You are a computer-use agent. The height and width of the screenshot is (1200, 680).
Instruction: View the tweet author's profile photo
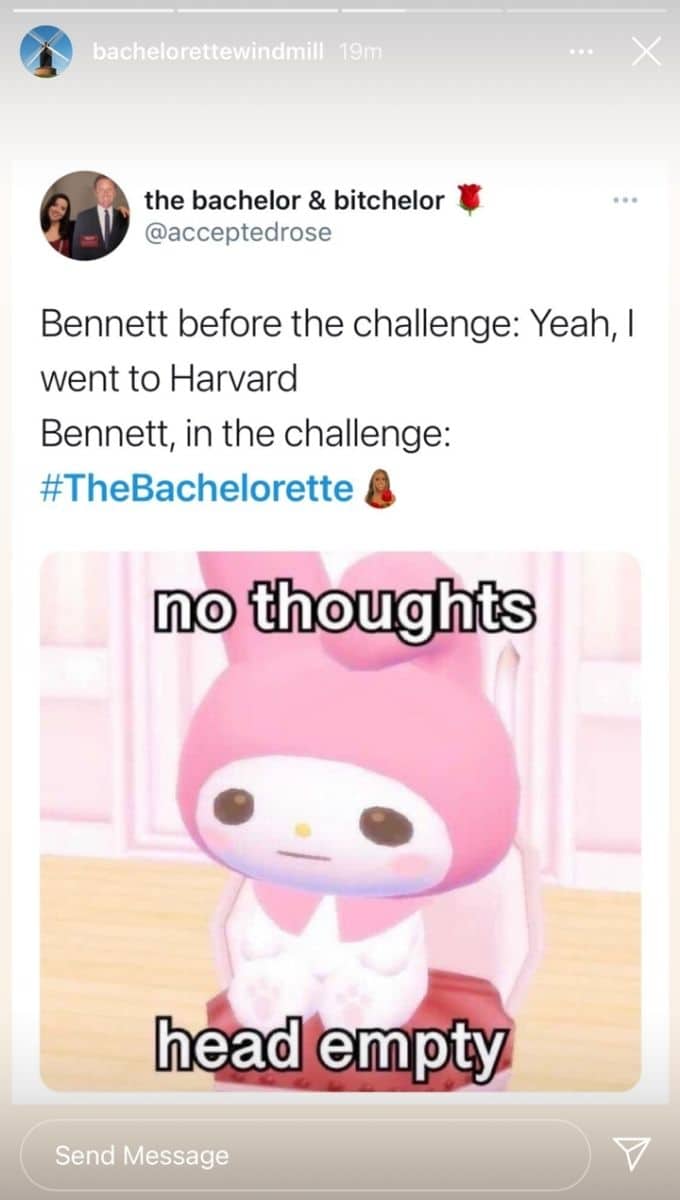85,215
